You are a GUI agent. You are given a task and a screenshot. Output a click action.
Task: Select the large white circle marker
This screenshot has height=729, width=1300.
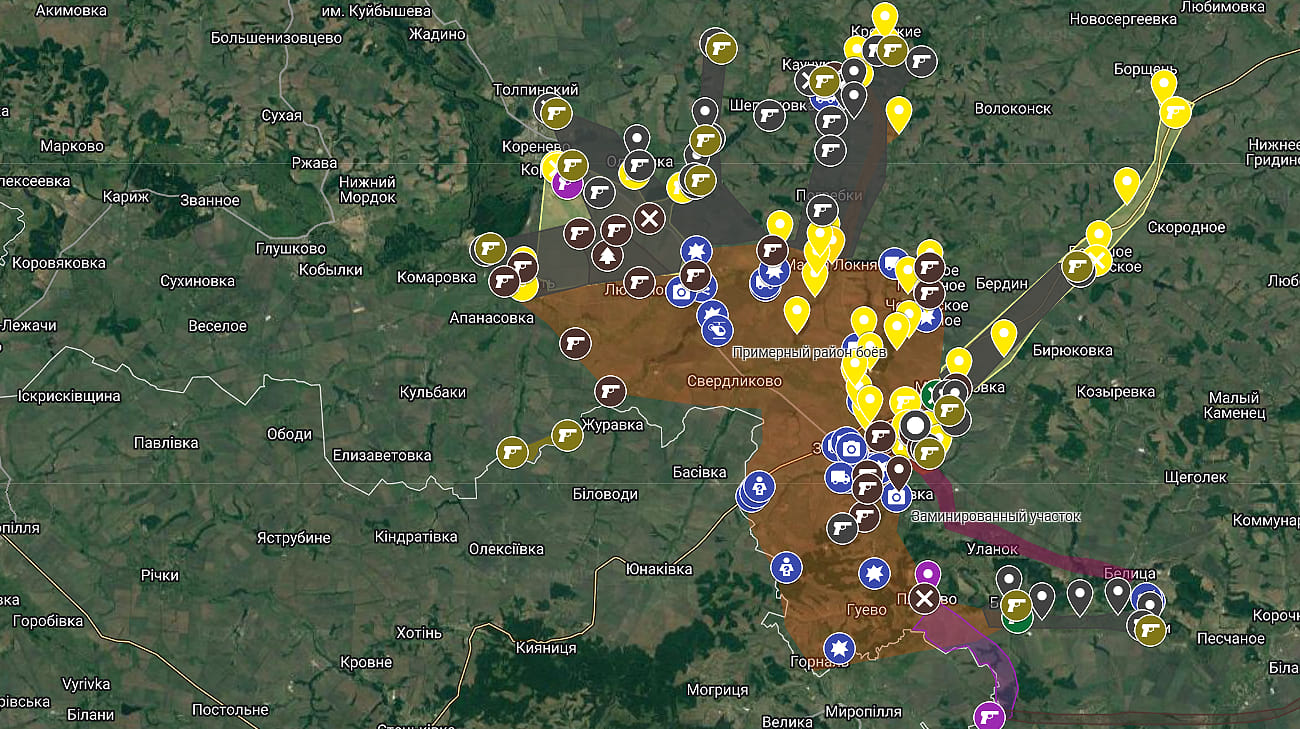[914, 425]
